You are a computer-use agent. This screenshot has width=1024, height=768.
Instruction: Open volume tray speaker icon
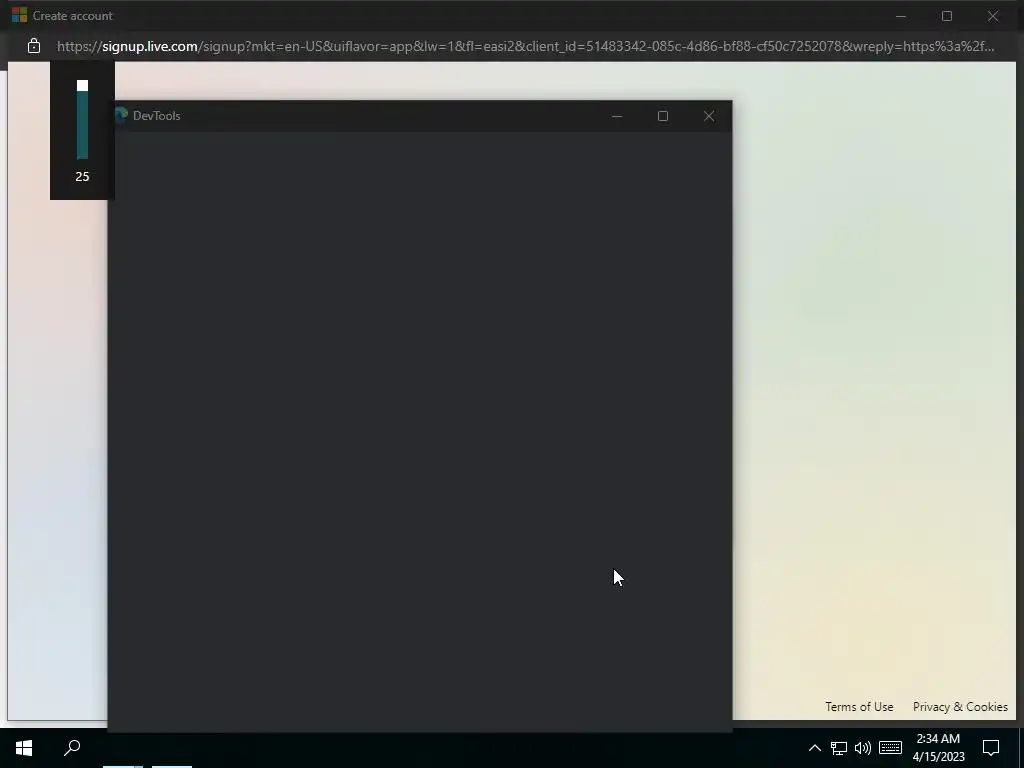pyautogui.click(x=863, y=748)
